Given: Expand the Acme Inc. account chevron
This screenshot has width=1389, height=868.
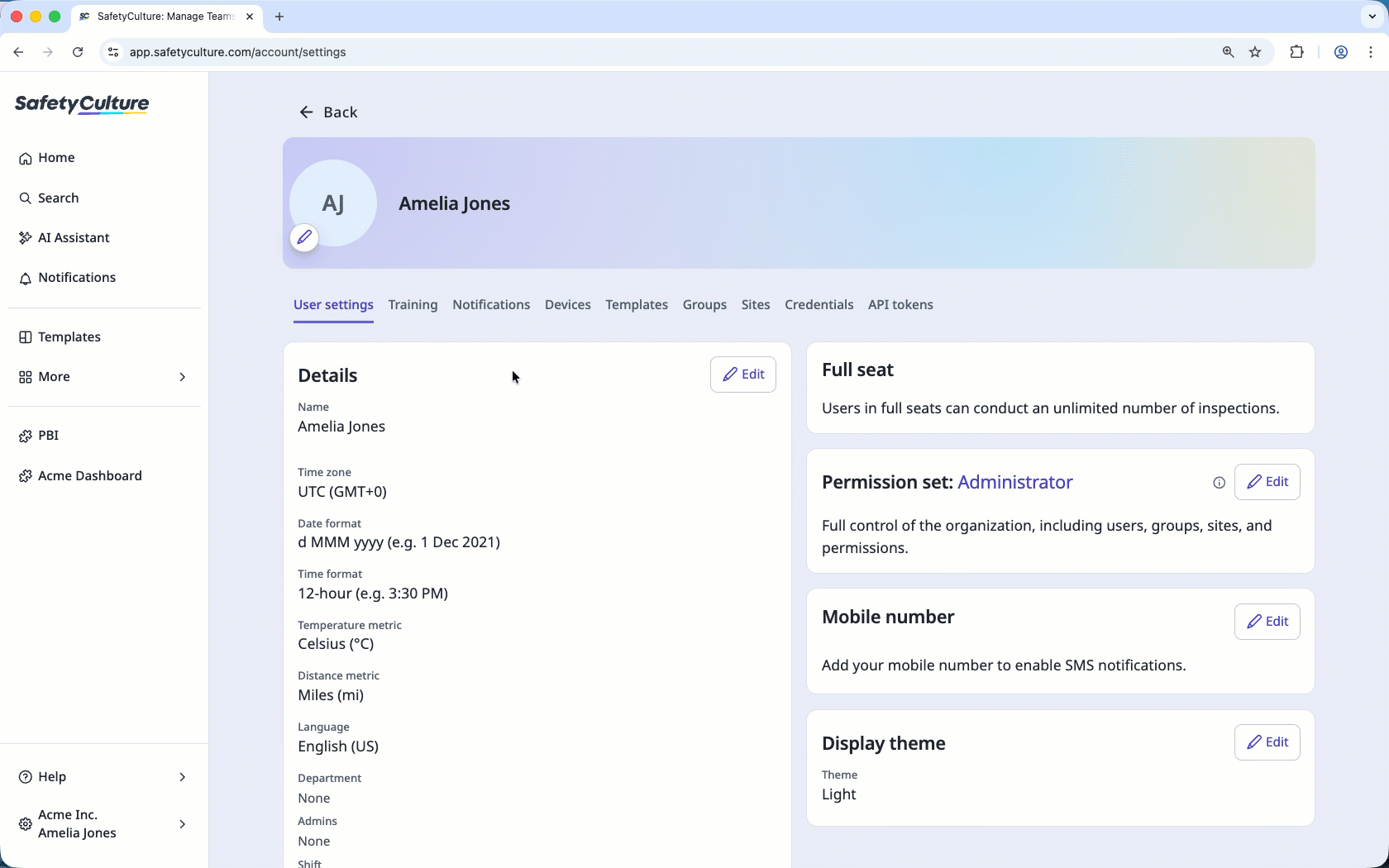Looking at the screenshot, I should click(183, 824).
